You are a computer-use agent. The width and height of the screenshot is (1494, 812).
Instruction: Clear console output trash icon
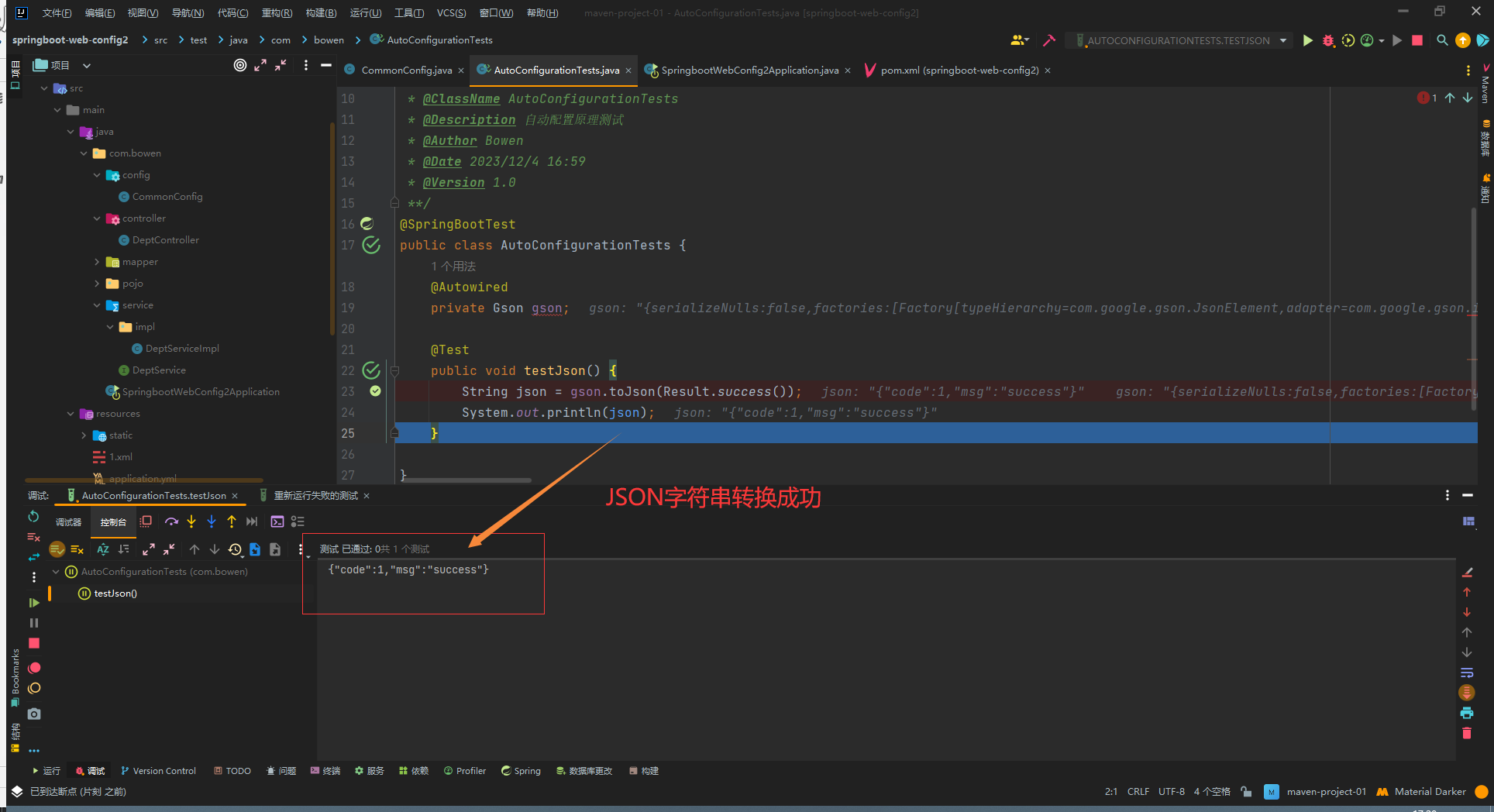click(1467, 733)
